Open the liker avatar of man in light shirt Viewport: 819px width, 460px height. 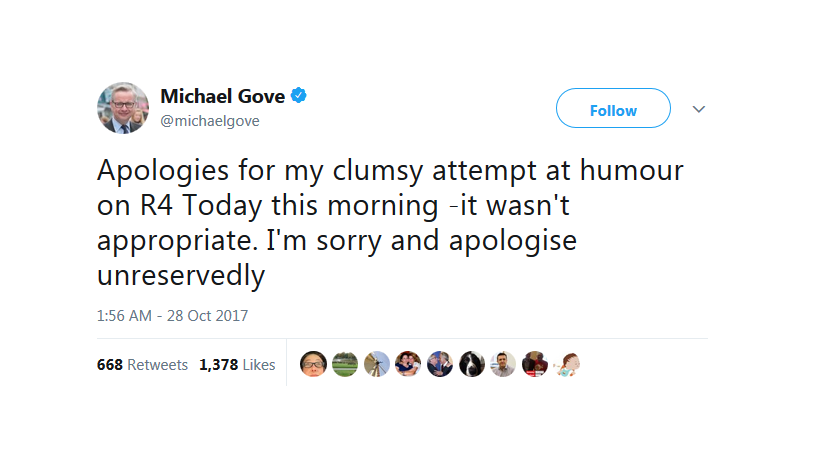coord(503,364)
